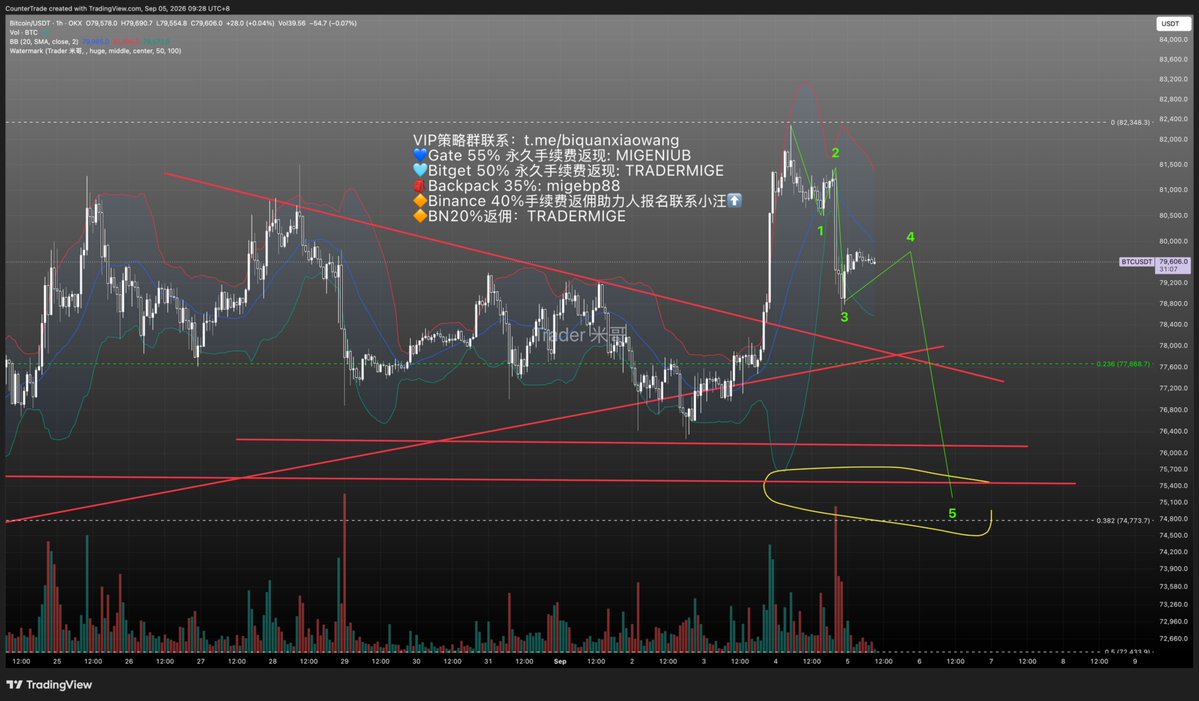
Task: Click the date 9 on the time axis
Action: 1135,661
